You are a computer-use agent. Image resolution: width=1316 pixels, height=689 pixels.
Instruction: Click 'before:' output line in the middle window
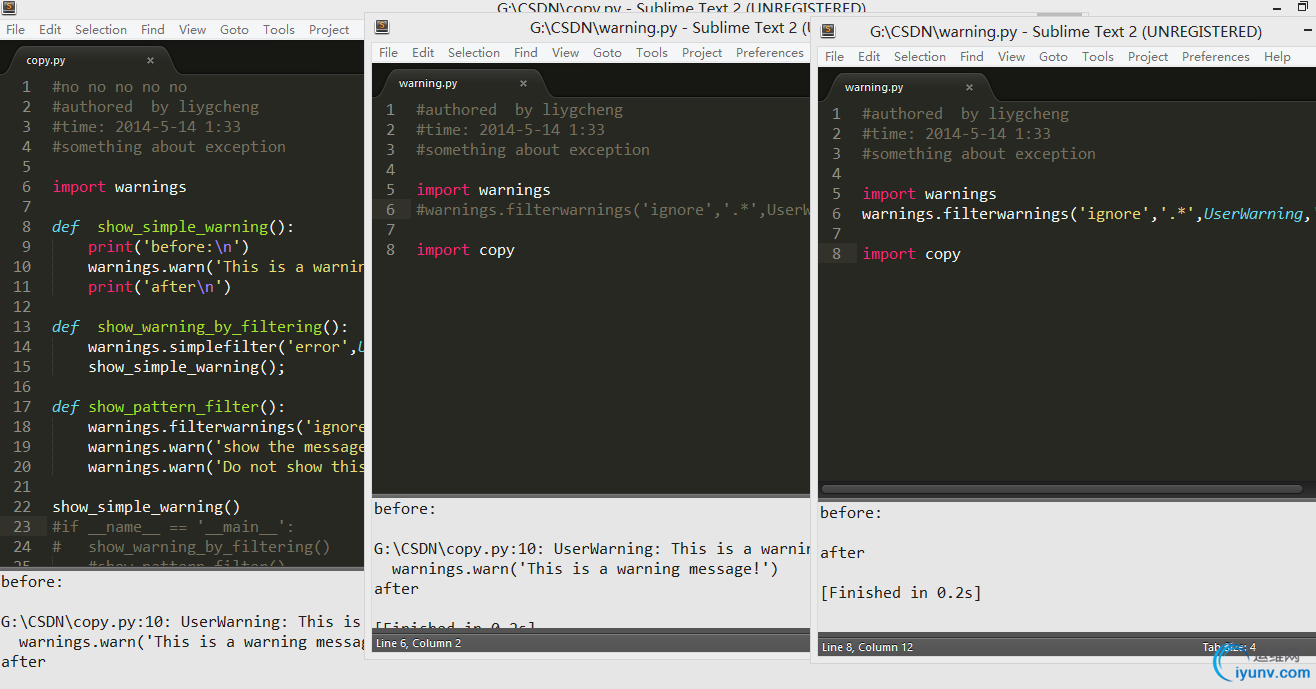(x=405, y=509)
